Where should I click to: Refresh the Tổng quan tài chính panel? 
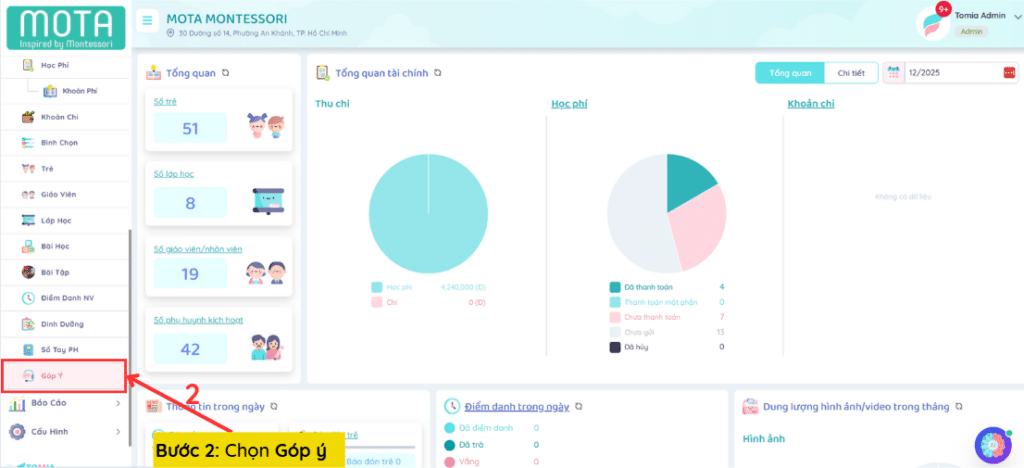(438, 73)
